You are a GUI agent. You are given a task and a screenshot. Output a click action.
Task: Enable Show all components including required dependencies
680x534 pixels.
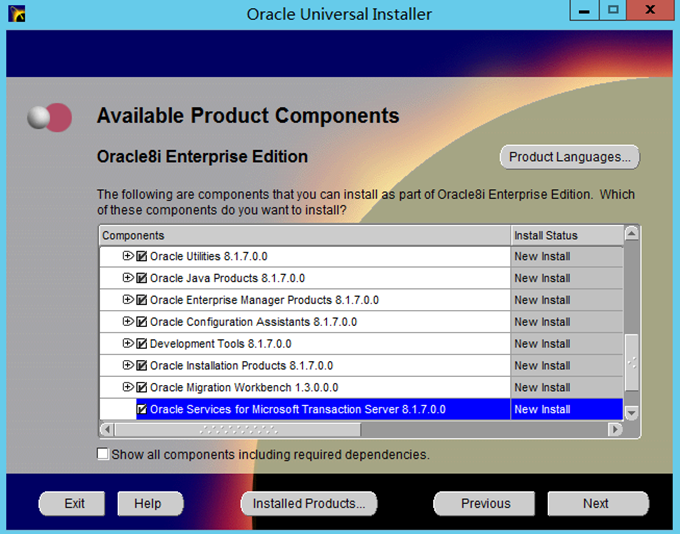click(x=103, y=454)
